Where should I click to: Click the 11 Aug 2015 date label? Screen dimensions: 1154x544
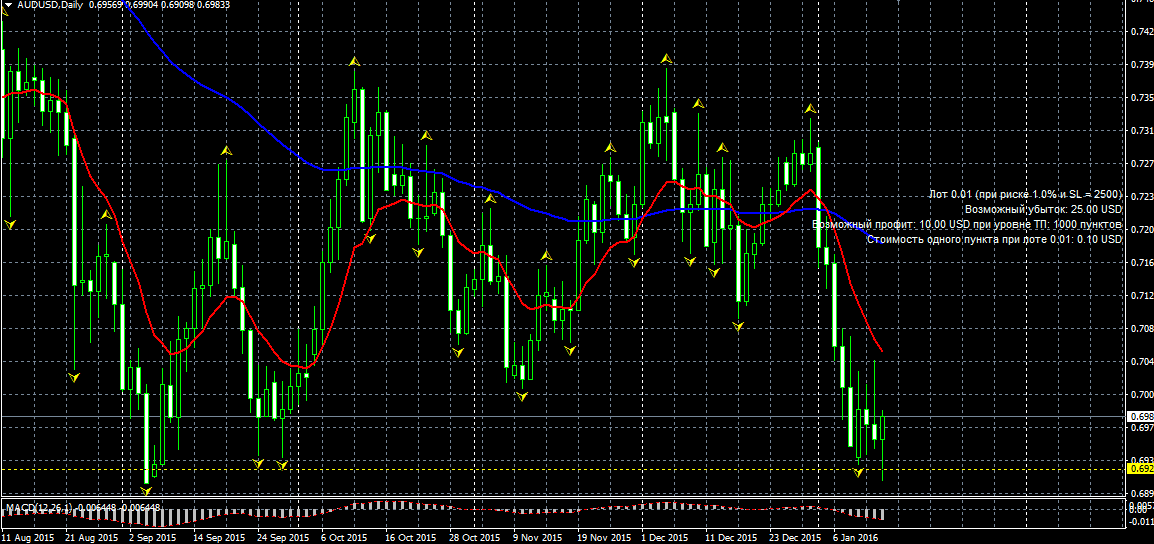tap(28, 538)
